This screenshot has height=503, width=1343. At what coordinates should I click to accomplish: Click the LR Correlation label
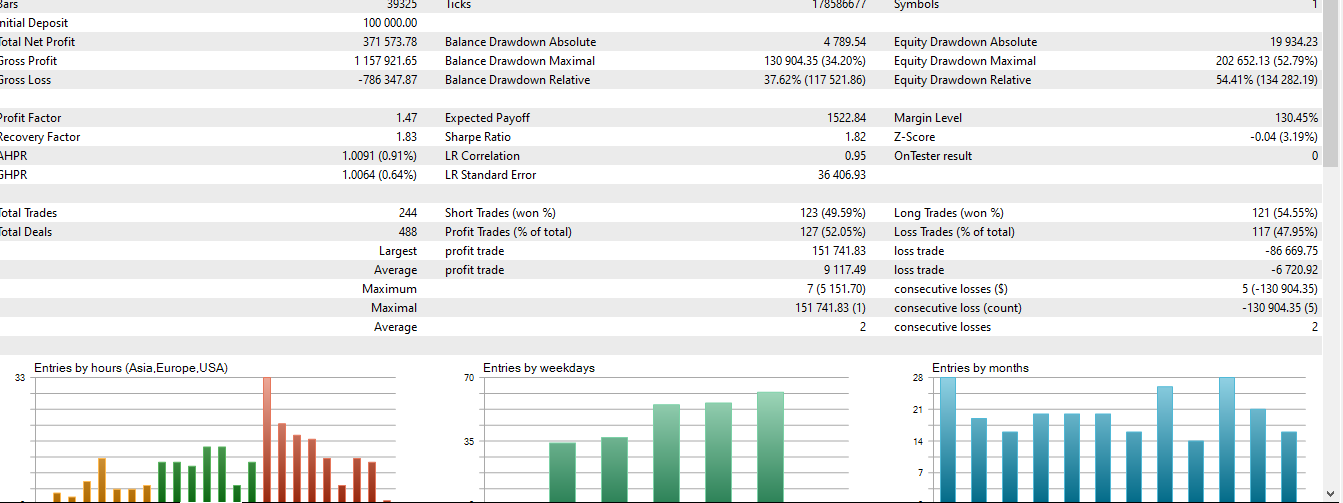482,156
